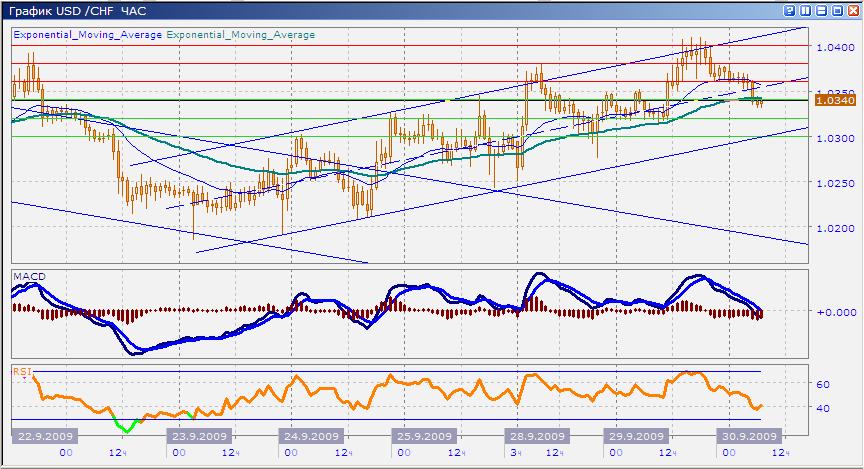Screen dimensions: 864x469
Task: Click the MACD +0.000 zero level label
Action: pos(835,312)
